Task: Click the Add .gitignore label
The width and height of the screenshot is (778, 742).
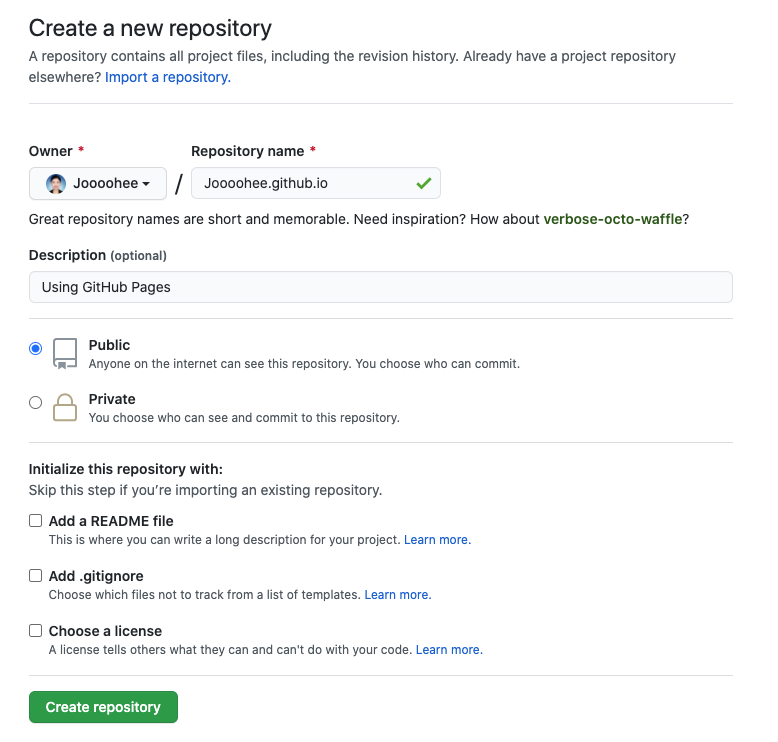Action: click(x=96, y=576)
